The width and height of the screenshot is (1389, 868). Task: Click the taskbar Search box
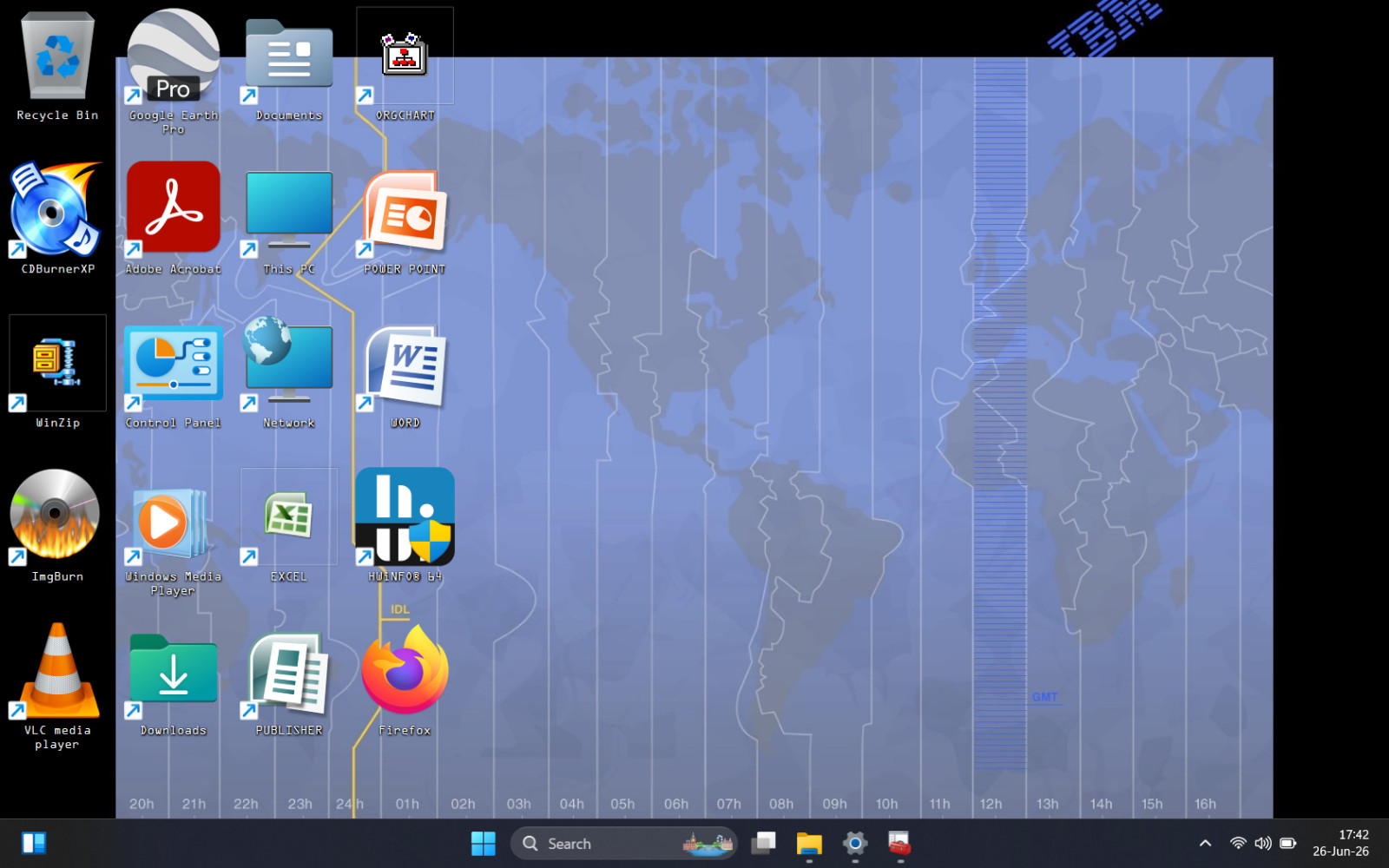tap(623, 843)
